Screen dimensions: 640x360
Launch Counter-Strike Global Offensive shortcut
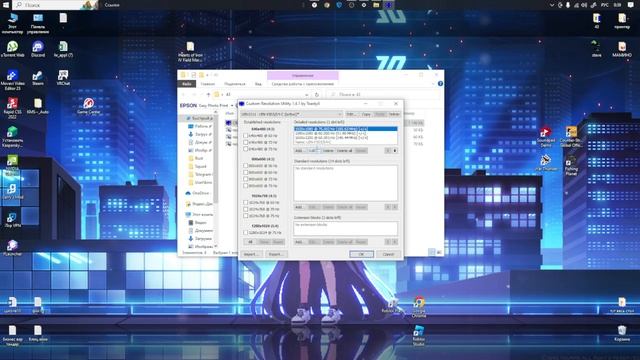(x=571, y=137)
